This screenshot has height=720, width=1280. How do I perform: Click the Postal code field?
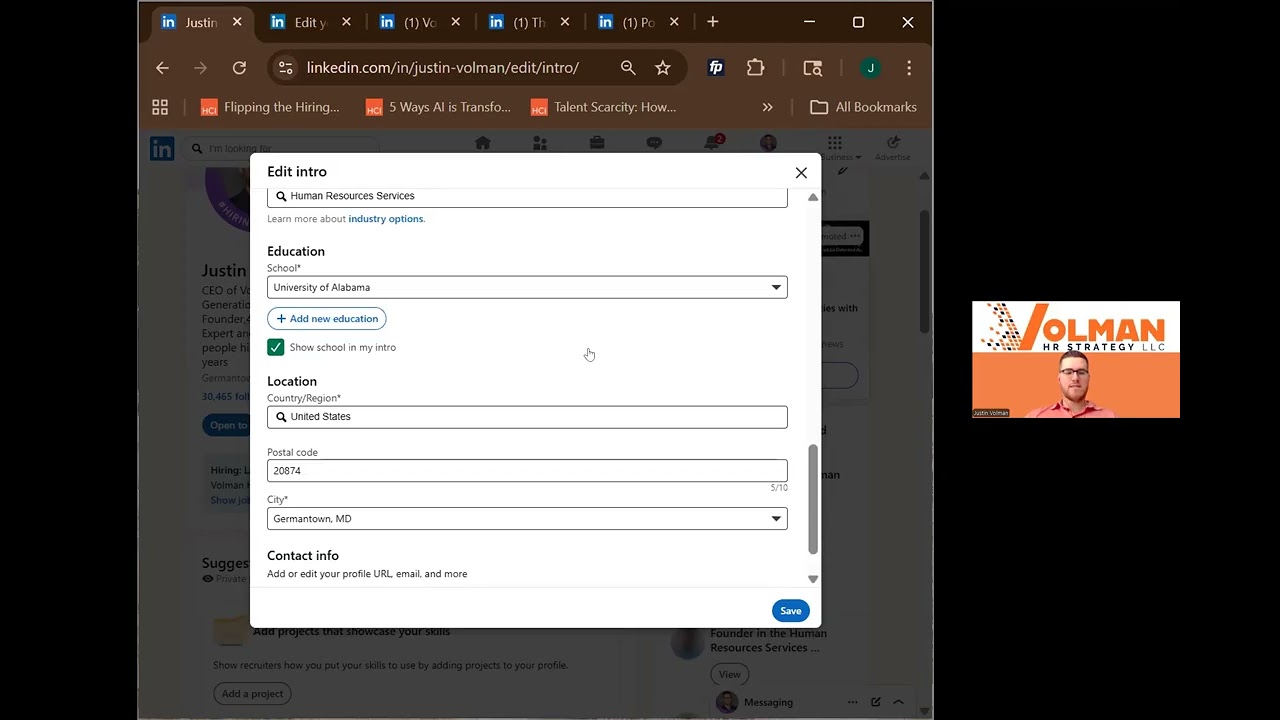click(x=527, y=470)
